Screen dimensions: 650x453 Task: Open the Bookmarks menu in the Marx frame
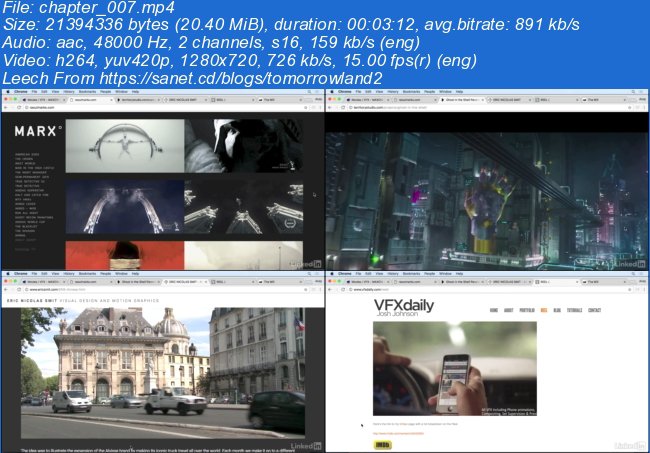click(87, 92)
